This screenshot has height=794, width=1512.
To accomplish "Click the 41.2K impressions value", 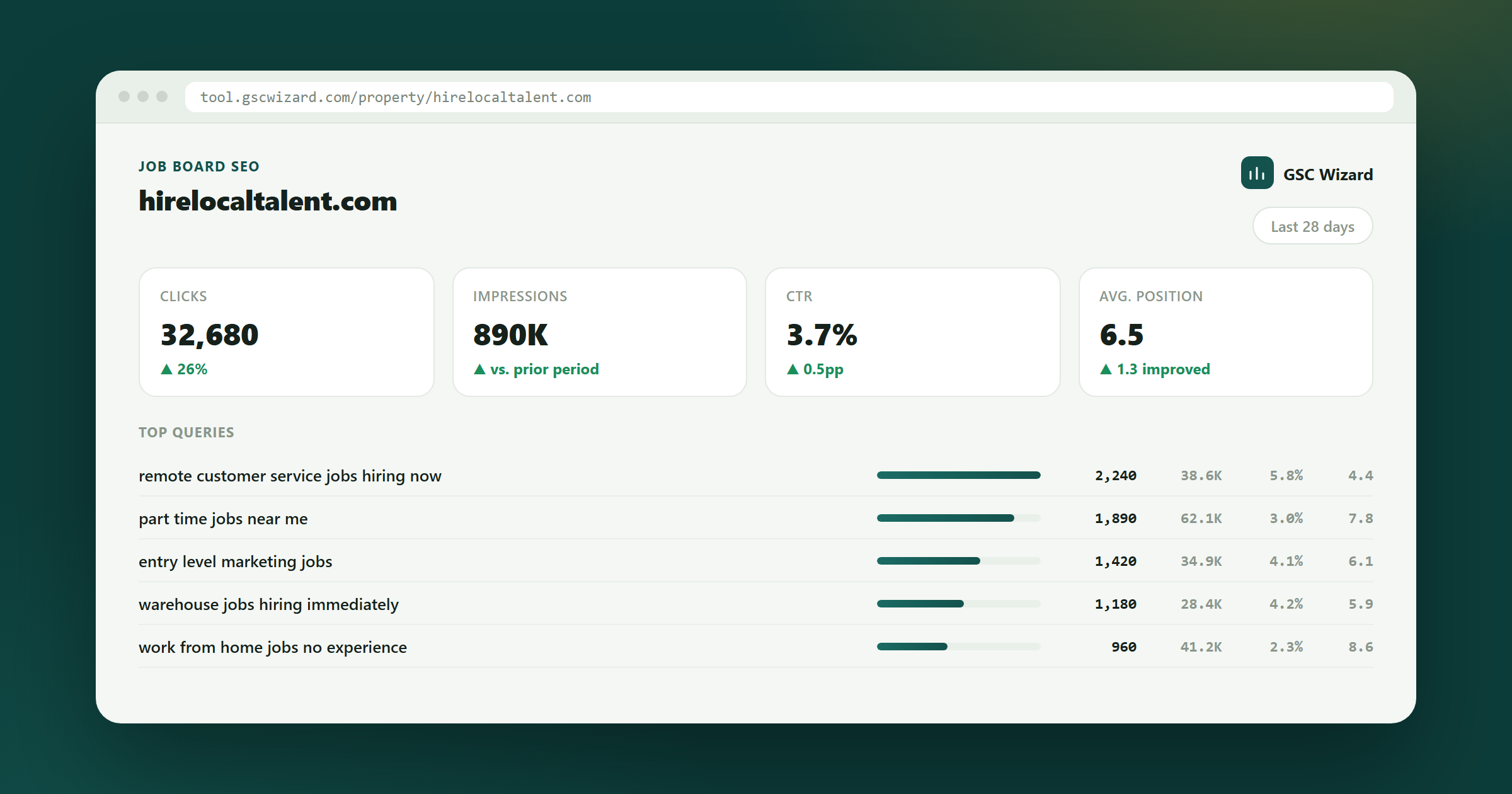I will [x=1201, y=647].
